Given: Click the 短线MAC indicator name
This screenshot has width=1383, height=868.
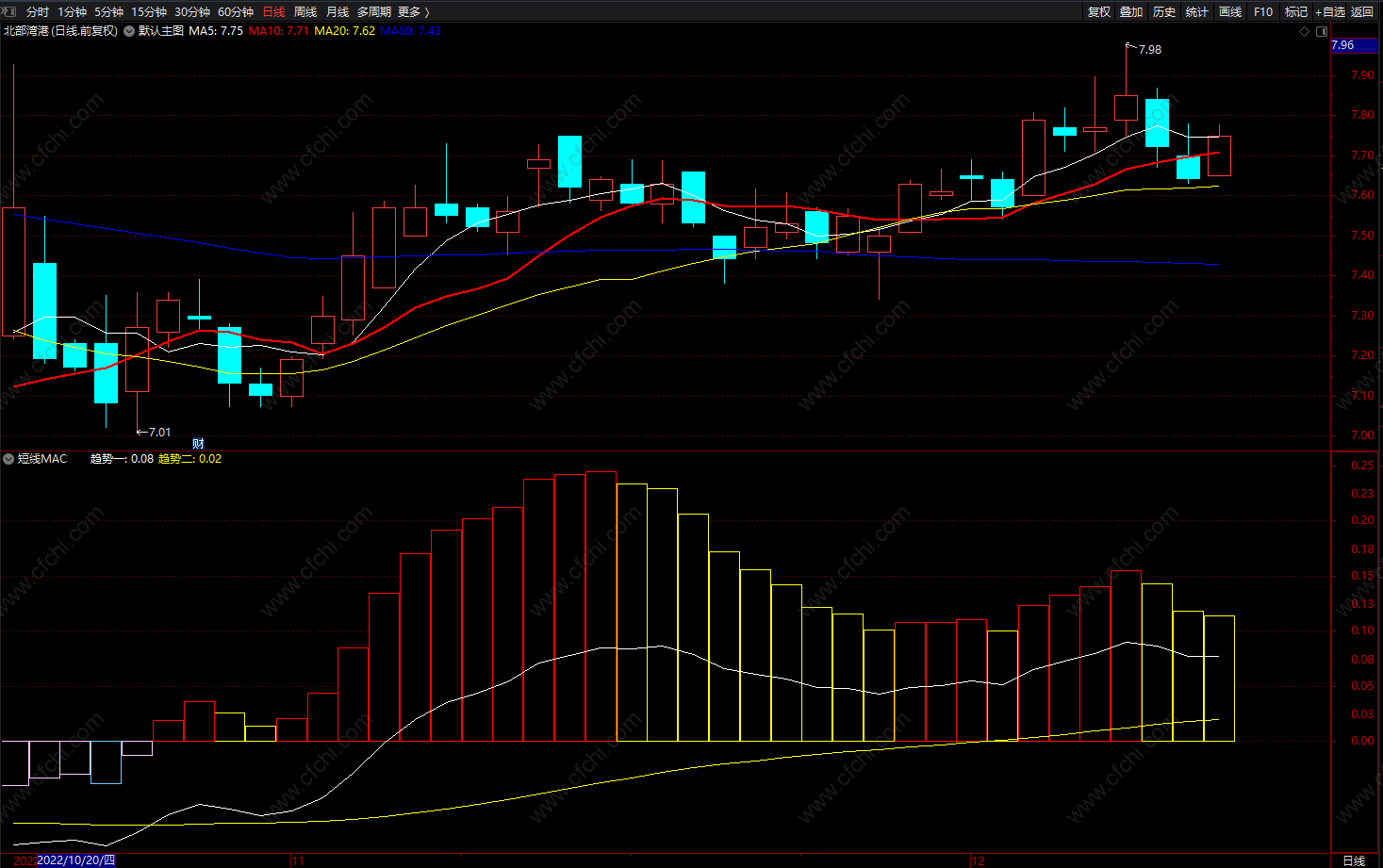Looking at the screenshot, I should coord(42,459).
